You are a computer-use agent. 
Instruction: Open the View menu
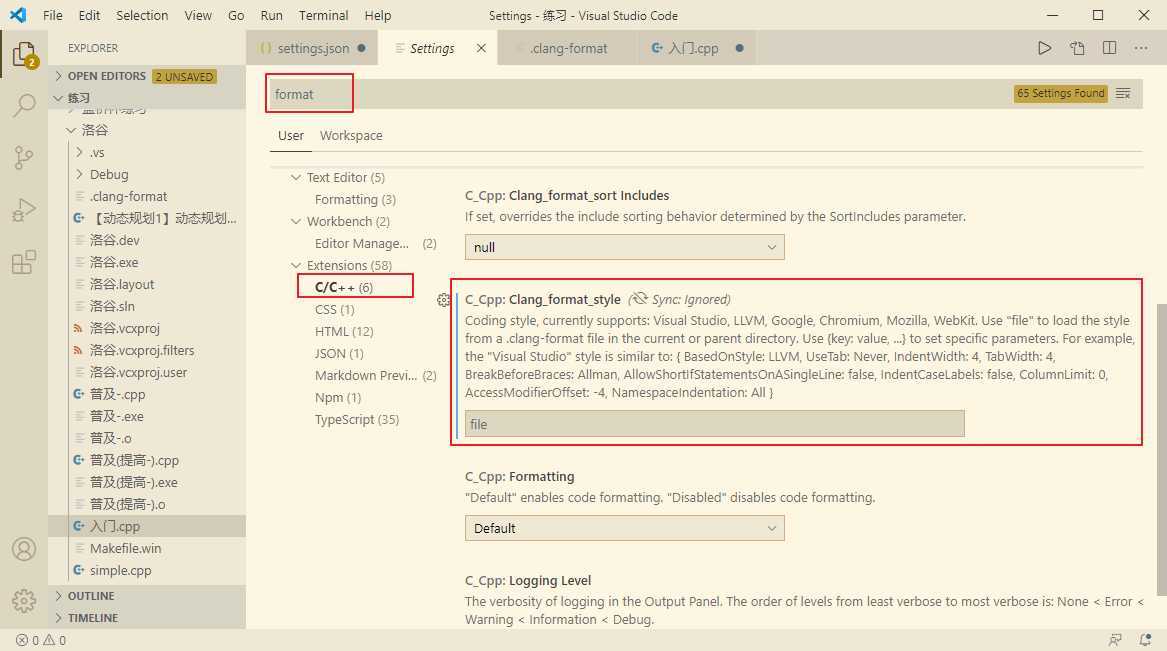(x=198, y=15)
